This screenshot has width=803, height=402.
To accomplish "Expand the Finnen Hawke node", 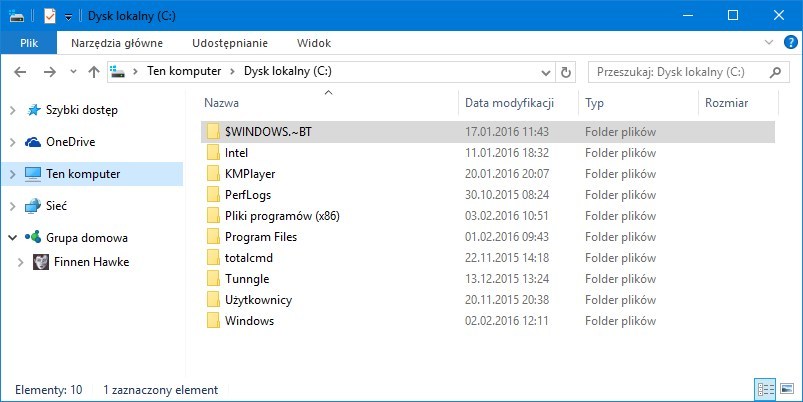I will click(20, 262).
